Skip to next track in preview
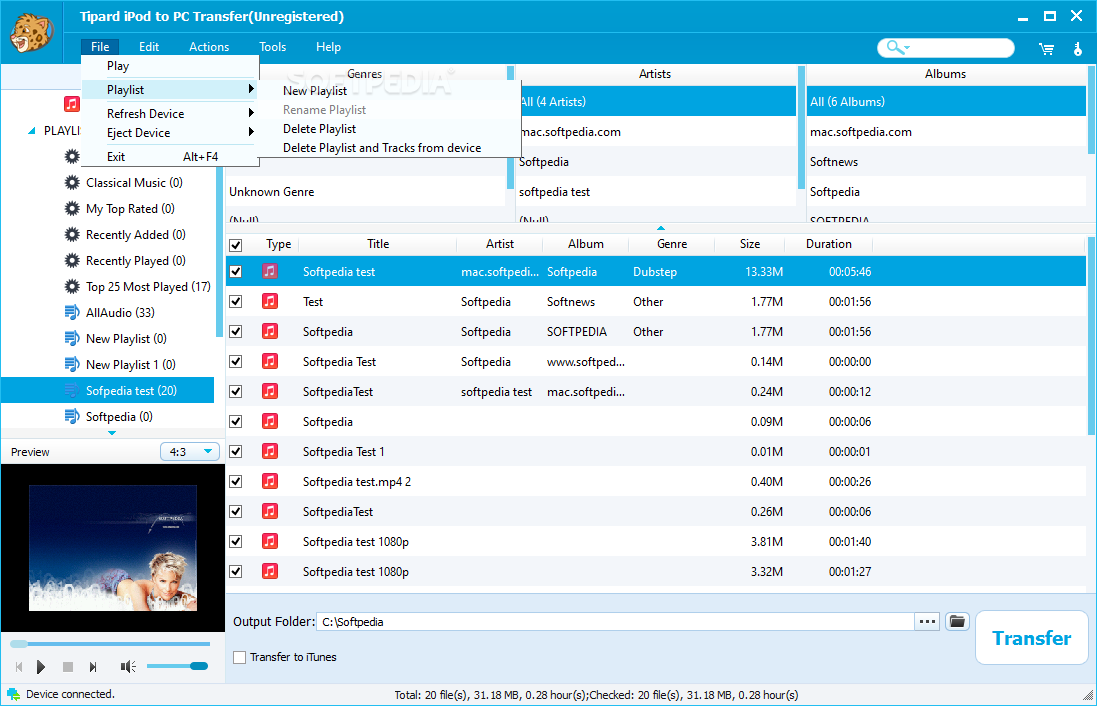Screen dimensions: 1097x706 (x=93, y=667)
